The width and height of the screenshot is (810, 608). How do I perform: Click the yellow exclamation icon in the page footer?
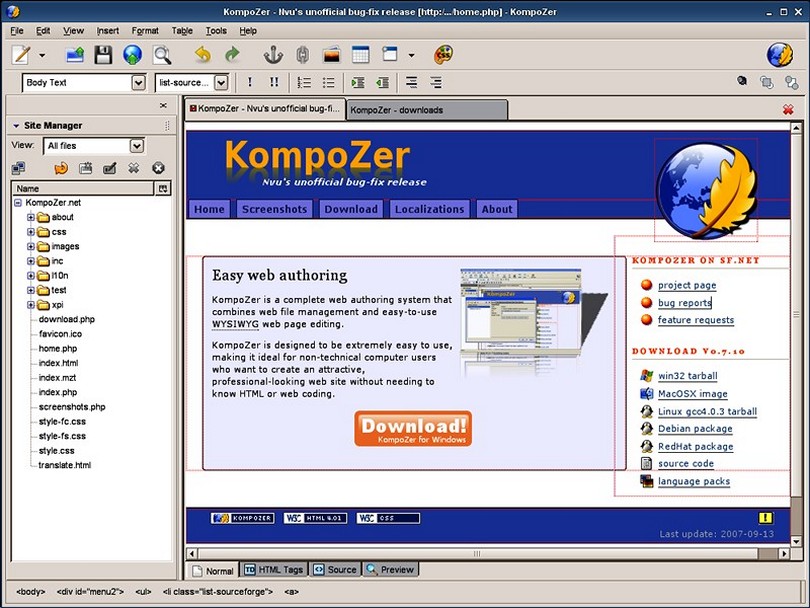[x=765, y=518]
